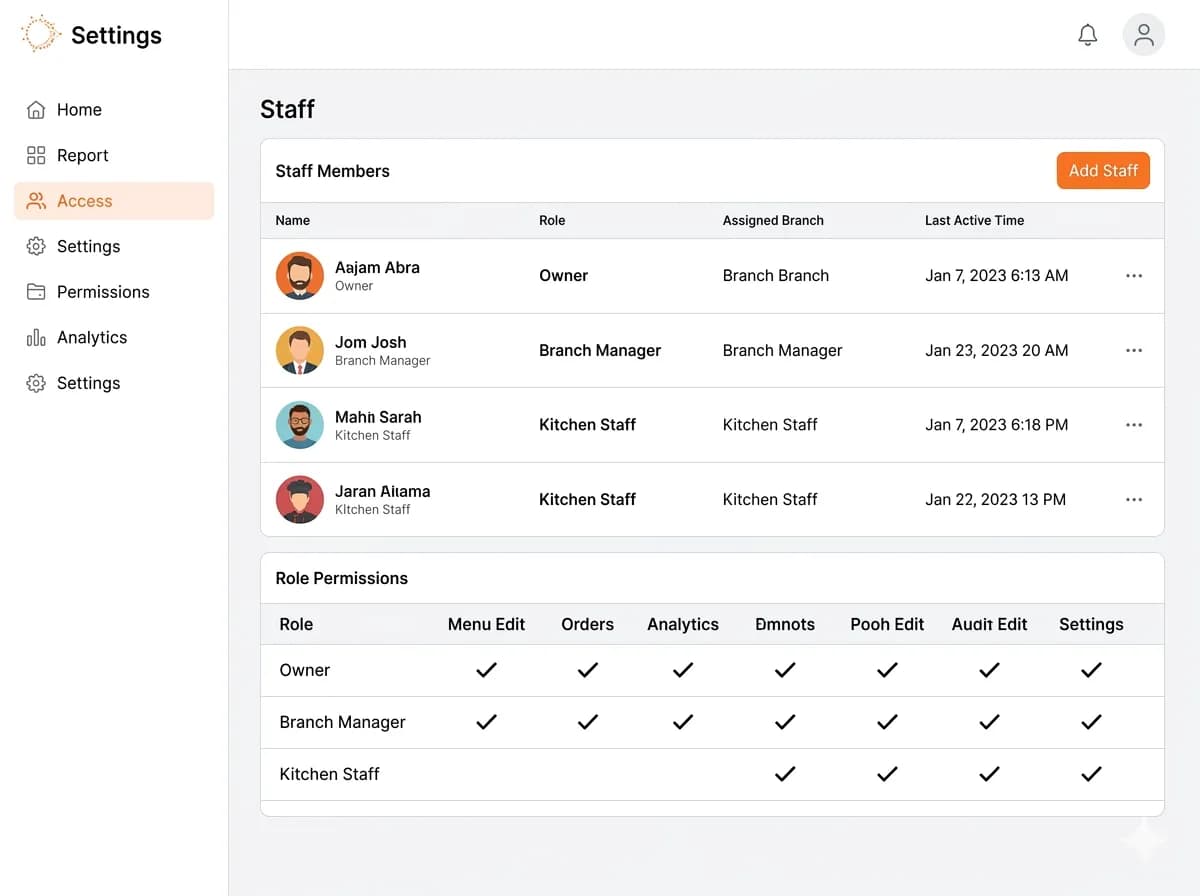Click Aajam Abra's avatar picture
Image resolution: width=1200 pixels, height=896 pixels.
(300, 276)
